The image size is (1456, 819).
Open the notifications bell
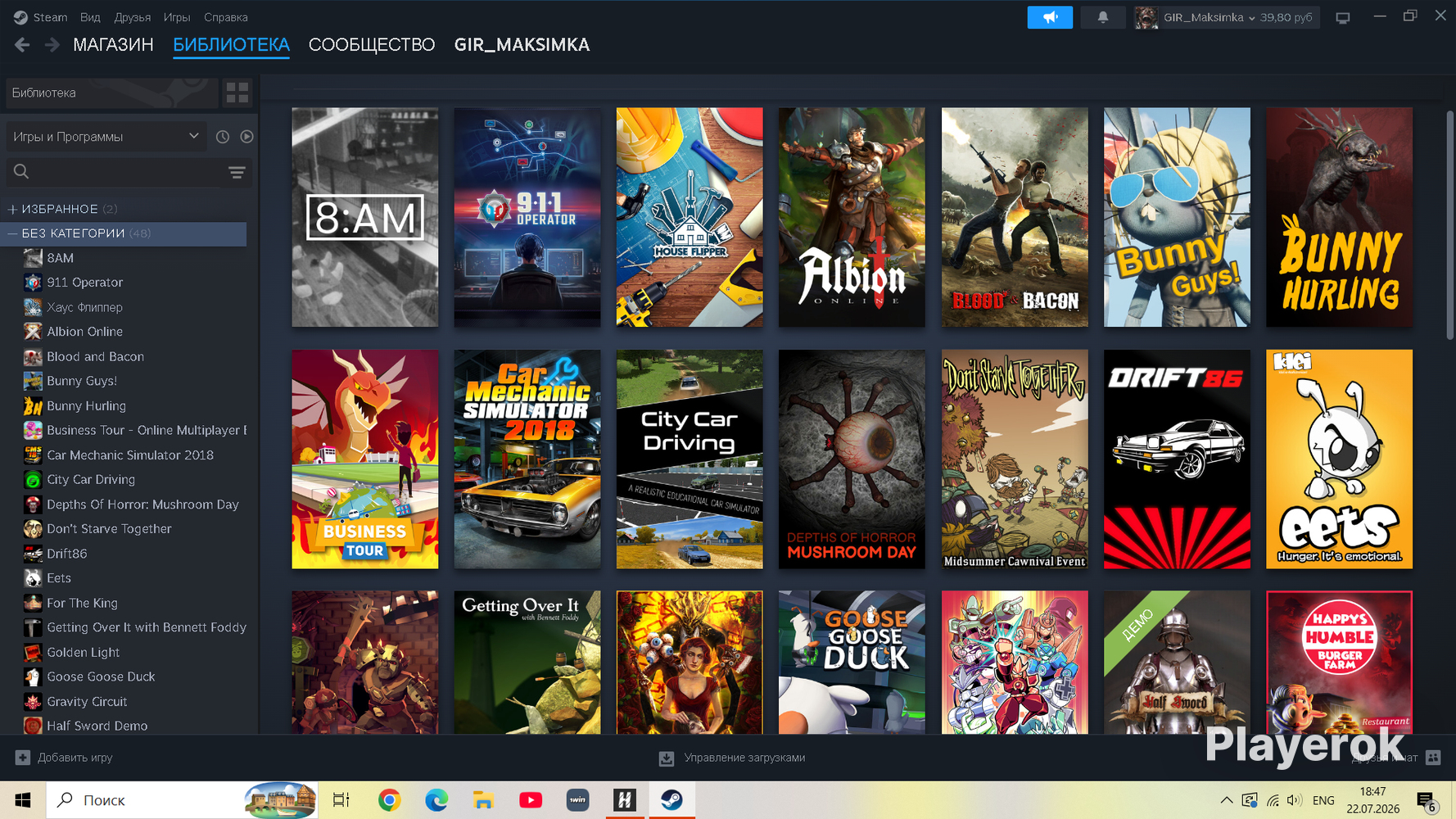pos(1103,17)
